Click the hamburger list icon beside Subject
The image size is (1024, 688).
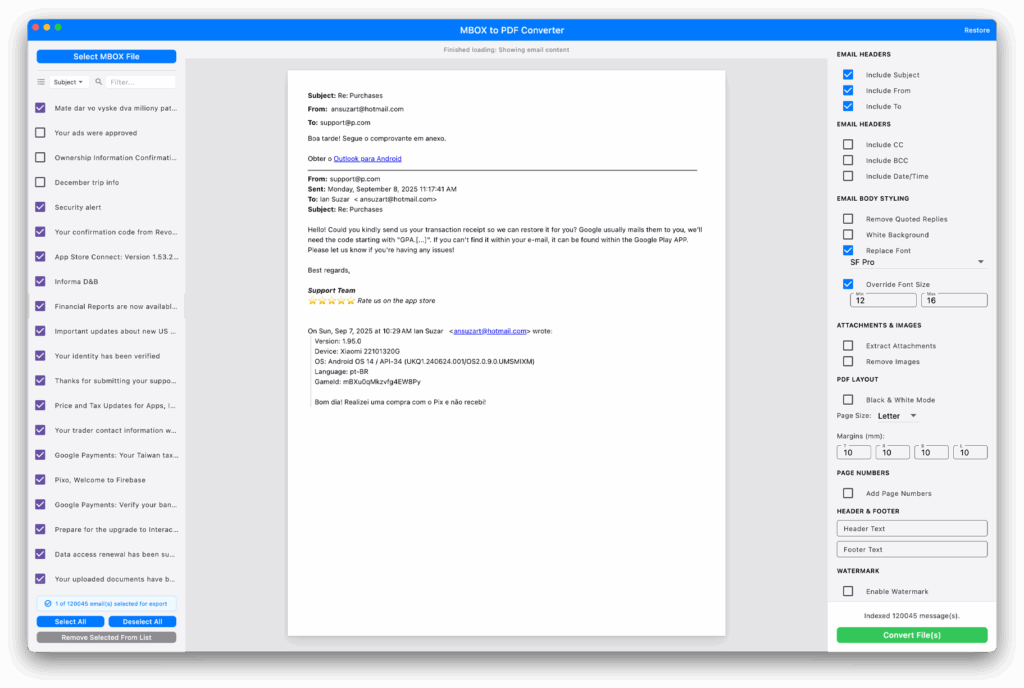(x=41, y=82)
